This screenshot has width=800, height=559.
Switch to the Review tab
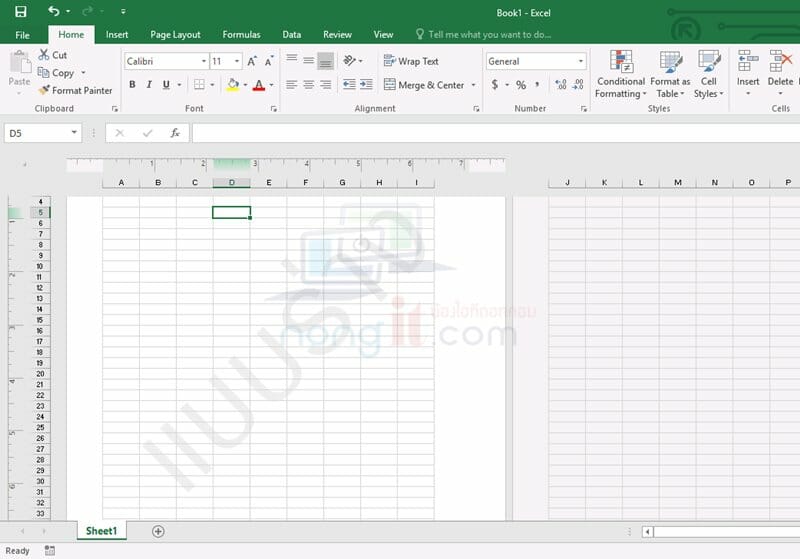(x=337, y=35)
